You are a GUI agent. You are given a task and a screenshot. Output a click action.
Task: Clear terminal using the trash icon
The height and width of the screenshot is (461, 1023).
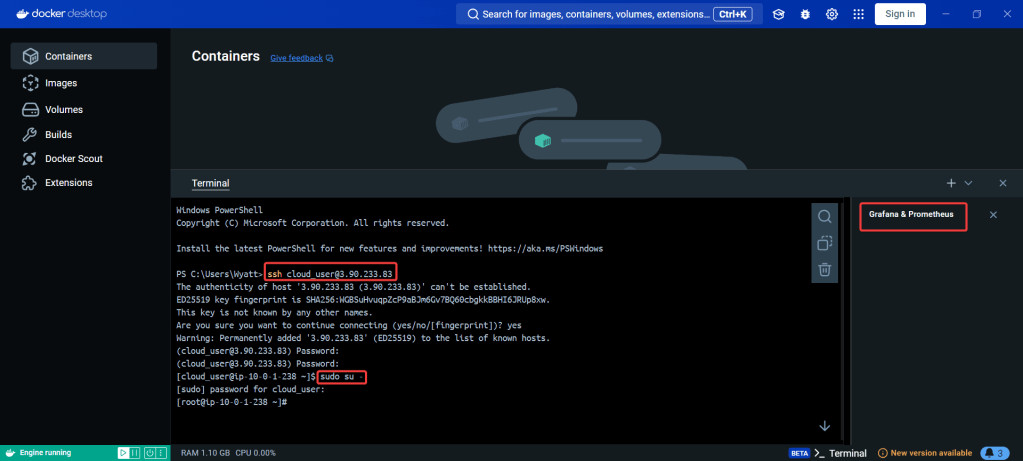[x=824, y=269]
